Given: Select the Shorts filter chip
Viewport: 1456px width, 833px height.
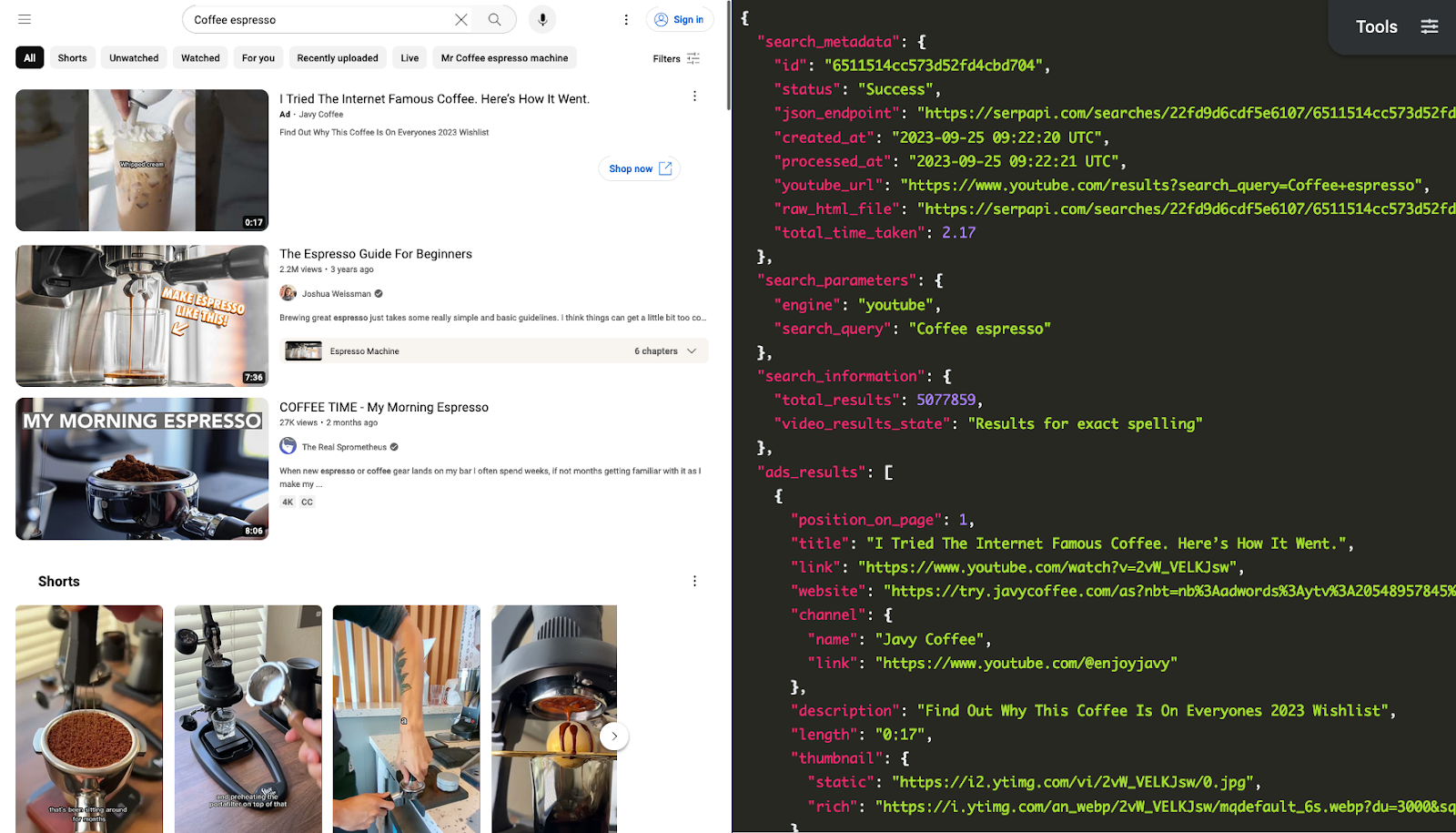Looking at the screenshot, I should 73,57.
